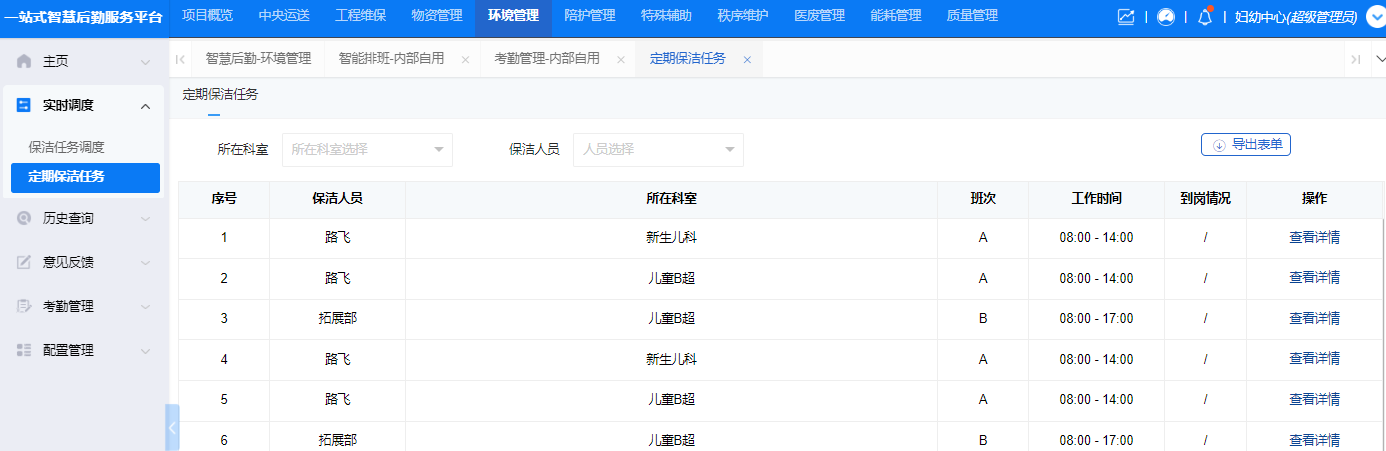Screen dimensions: 1386x451
Task: Expand the 历史查询 menu chevron
Action: coord(146,218)
